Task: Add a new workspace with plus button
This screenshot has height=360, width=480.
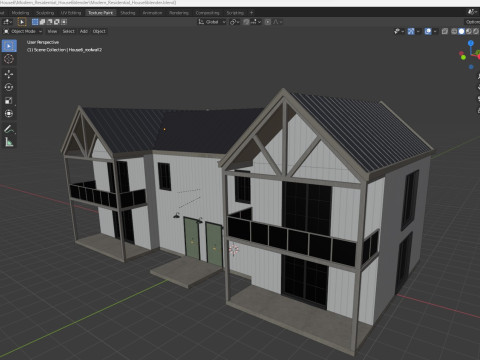Action: (x=252, y=13)
